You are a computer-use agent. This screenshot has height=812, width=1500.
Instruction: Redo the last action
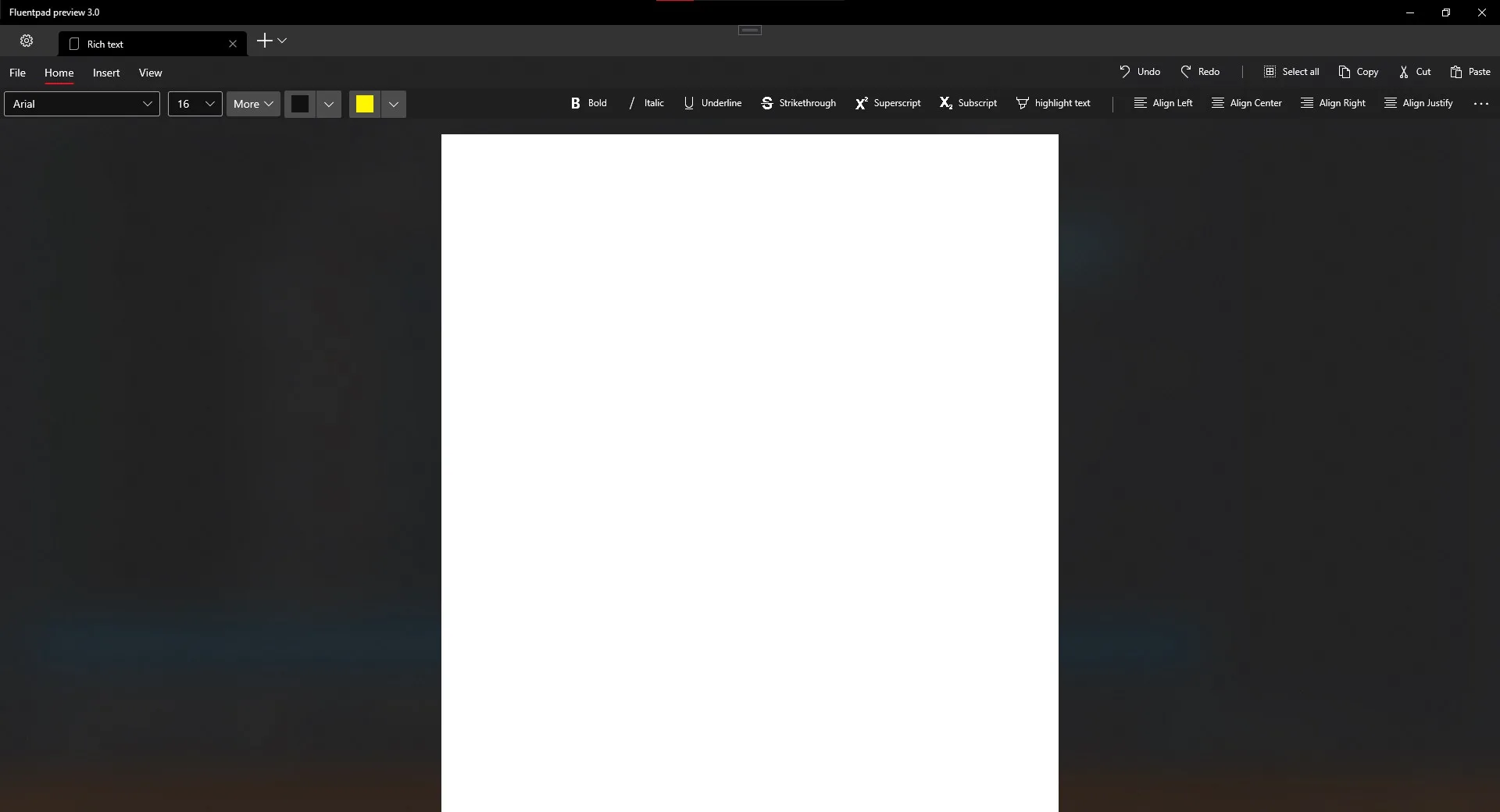point(1200,72)
